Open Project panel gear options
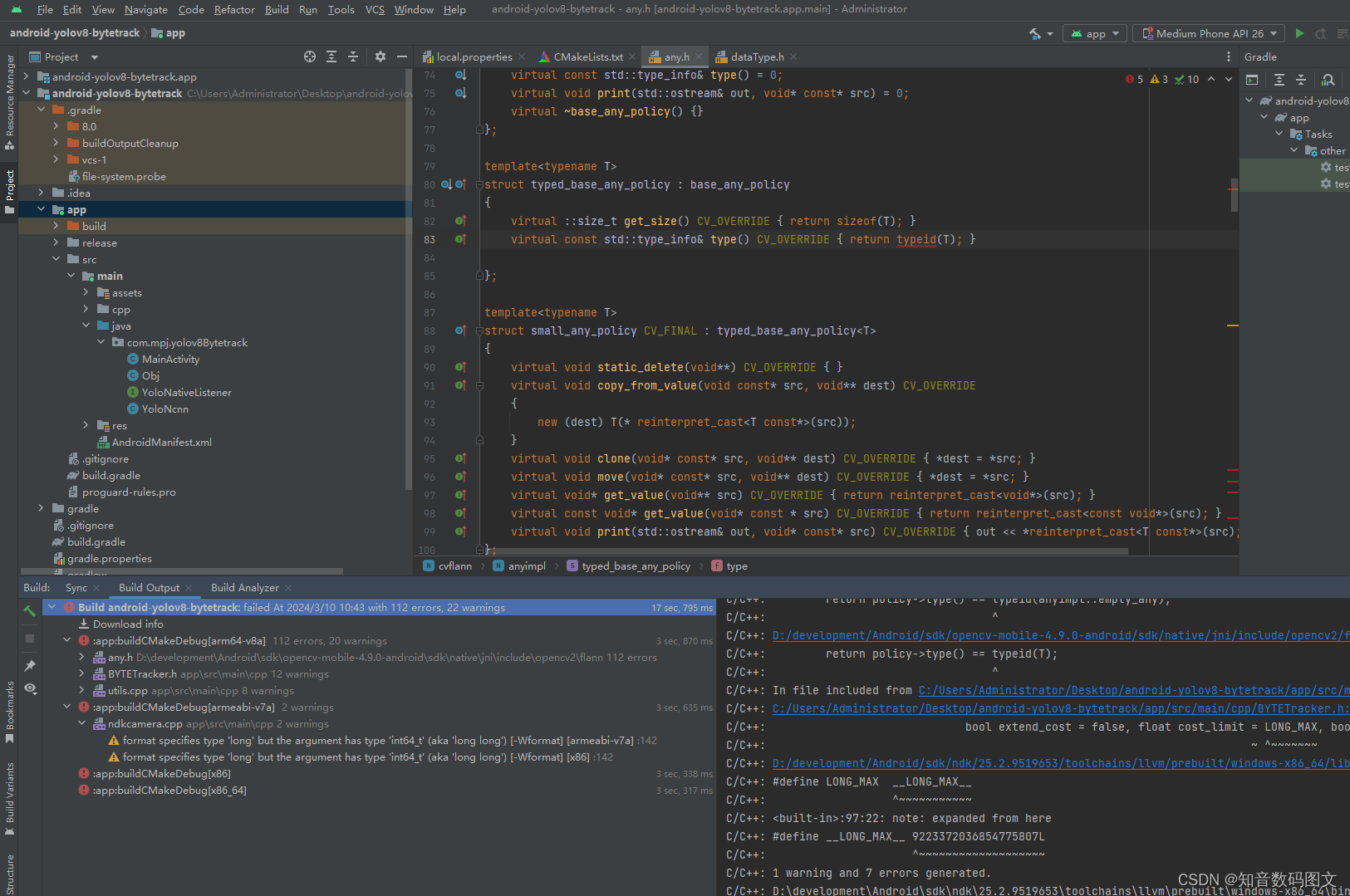Viewport: 1350px width, 896px height. pyautogui.click(x=380, y=56)
